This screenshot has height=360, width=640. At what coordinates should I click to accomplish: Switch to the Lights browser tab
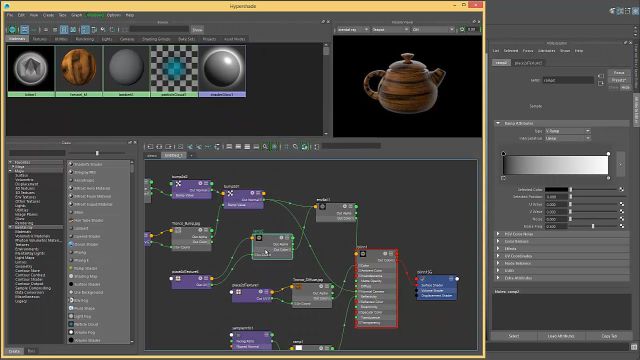[x=107, y=39]
